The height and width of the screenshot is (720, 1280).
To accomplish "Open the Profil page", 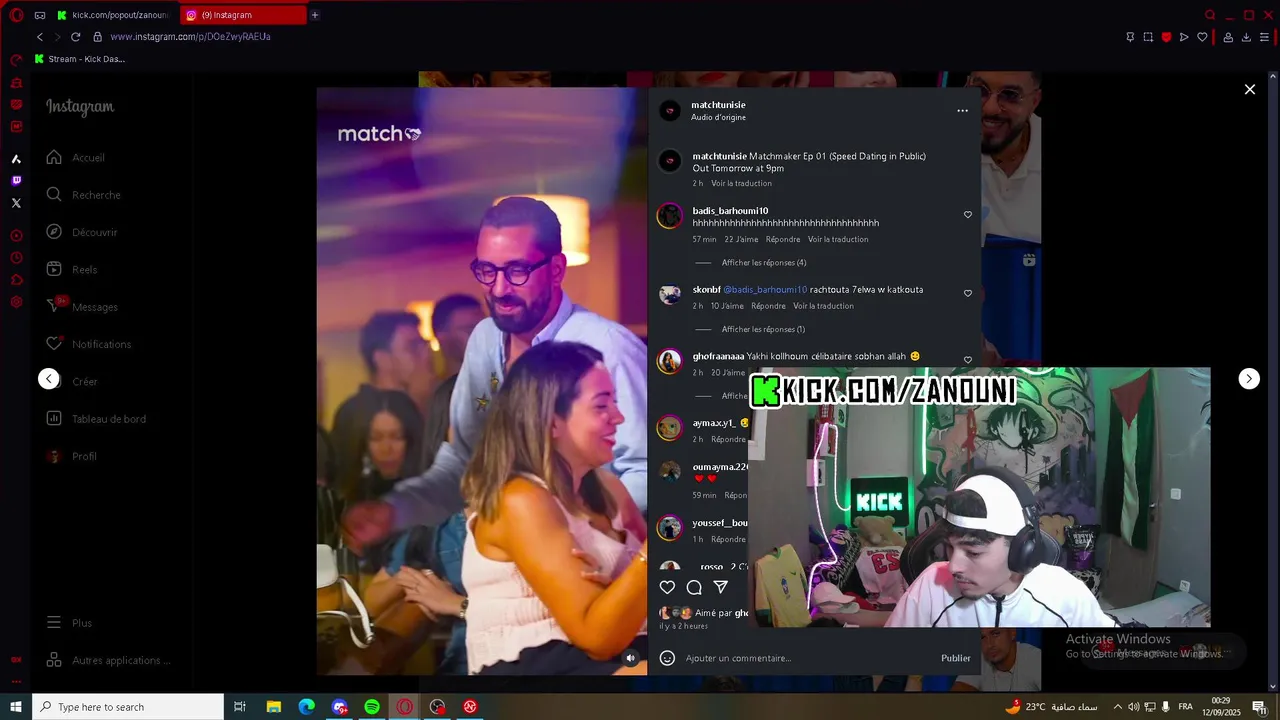I will (72, 456).
